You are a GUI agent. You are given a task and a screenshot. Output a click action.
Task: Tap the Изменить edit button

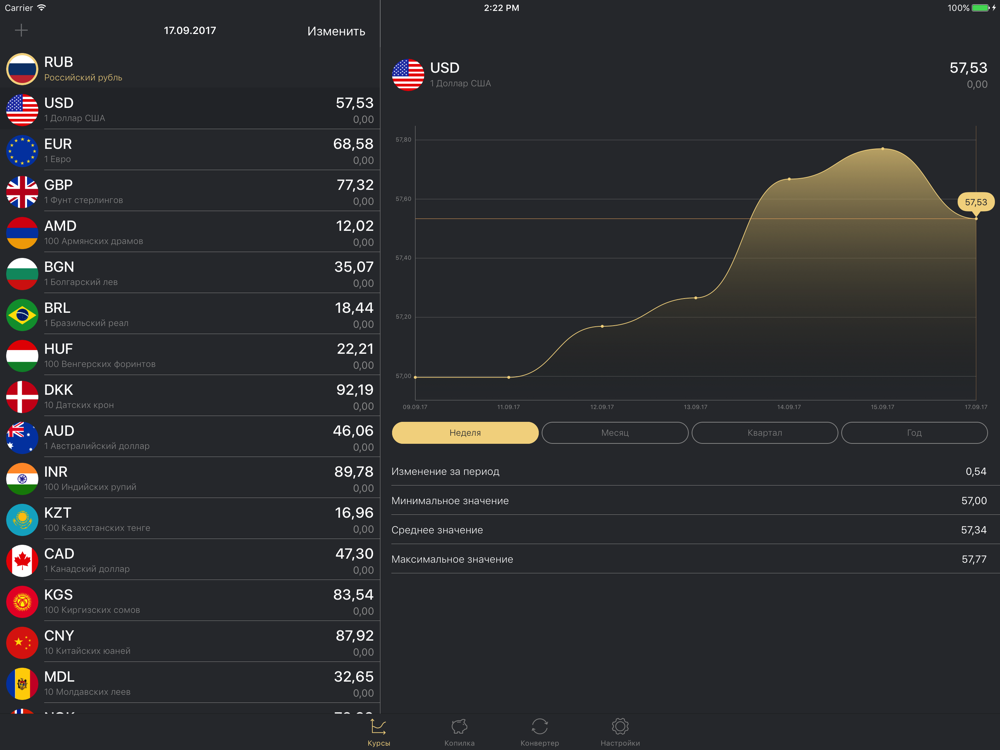pos(336,31)
